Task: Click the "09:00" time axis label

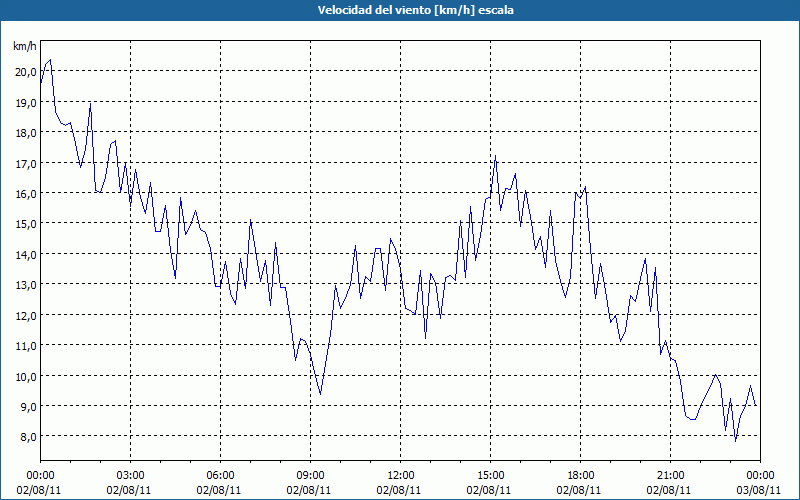Action: (x=310, y=476)
